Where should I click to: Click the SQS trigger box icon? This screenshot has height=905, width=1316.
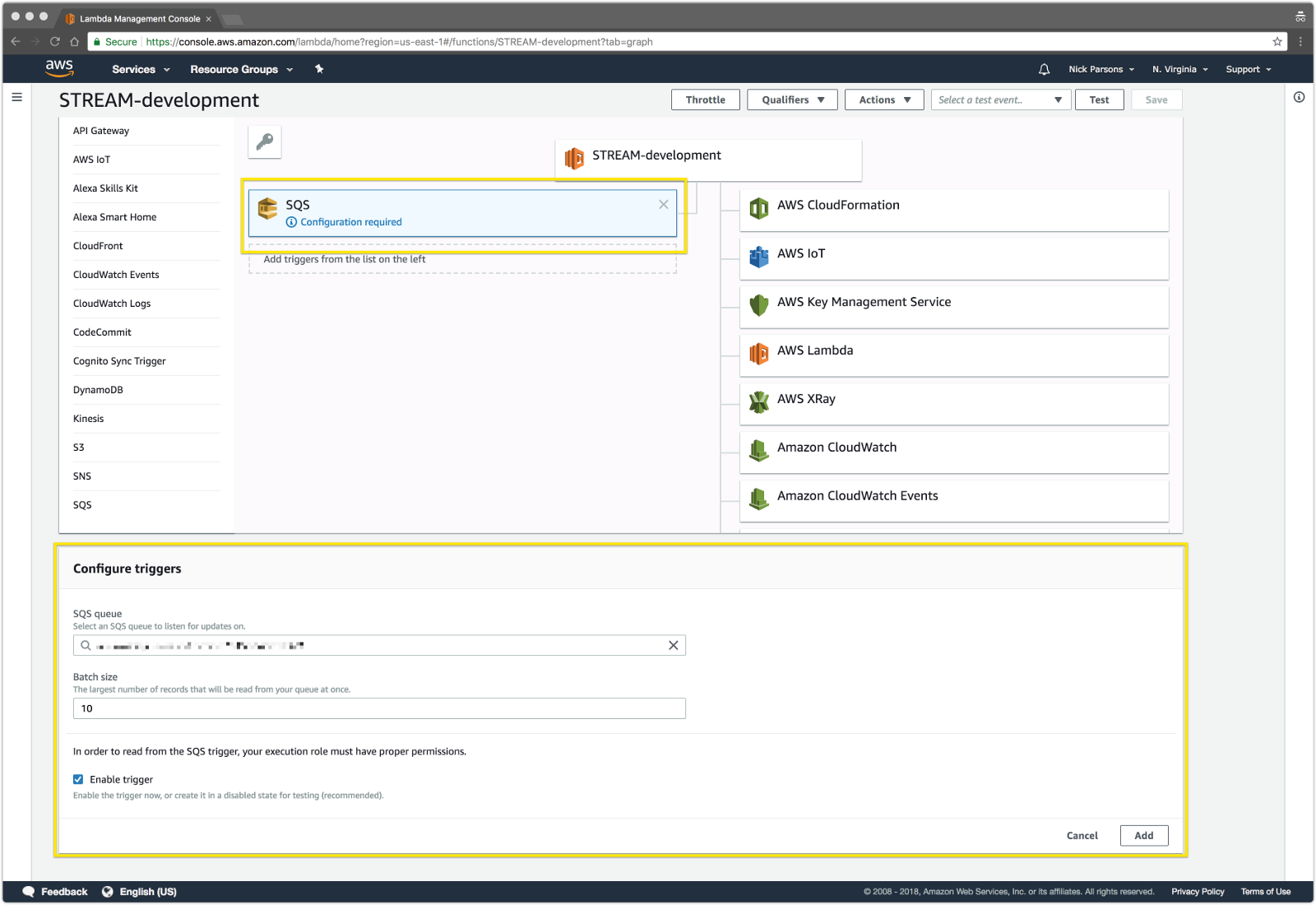[267, 208]
